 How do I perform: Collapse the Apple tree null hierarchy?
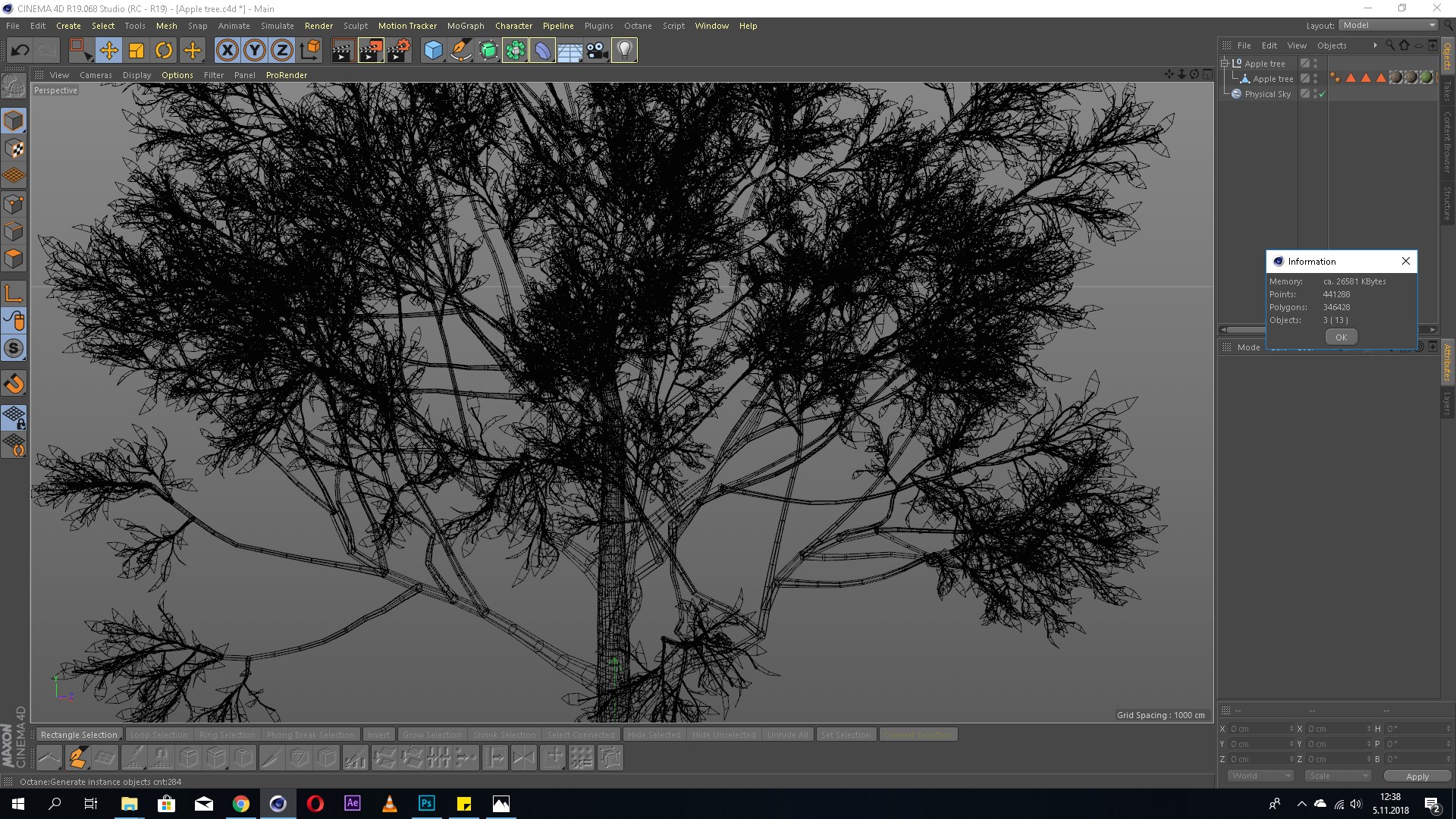pyautogui.click(x=1224, y=63)
